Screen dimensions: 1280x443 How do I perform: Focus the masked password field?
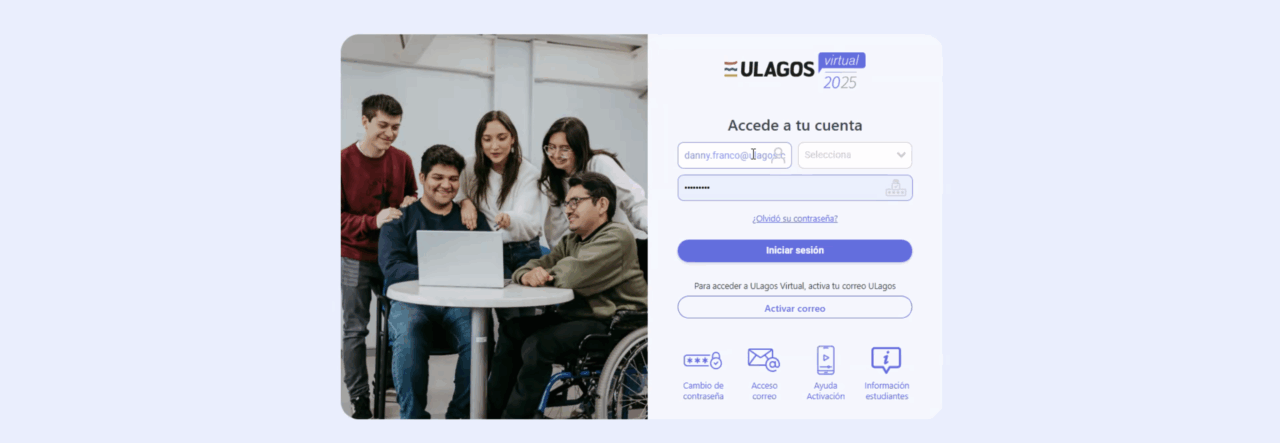(795, 188)
